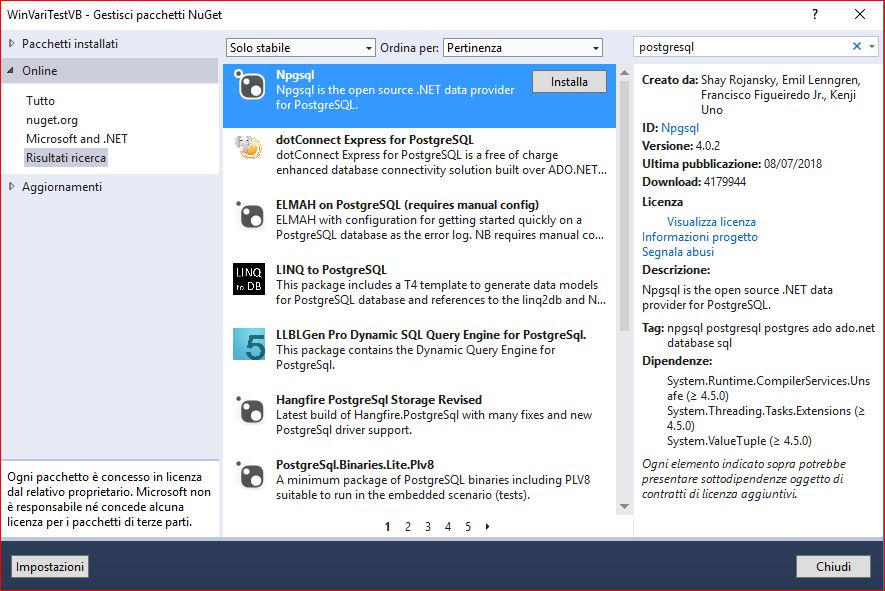Go to results page 5
The image size is (885, 591).
coord(468,527)
